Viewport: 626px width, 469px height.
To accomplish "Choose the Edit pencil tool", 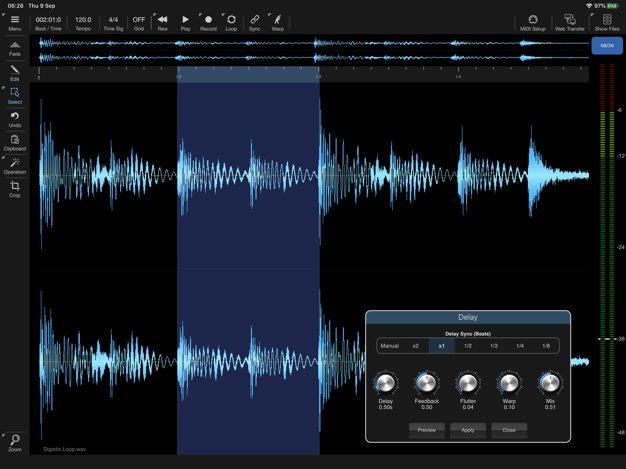I will (x=14, y=72).
